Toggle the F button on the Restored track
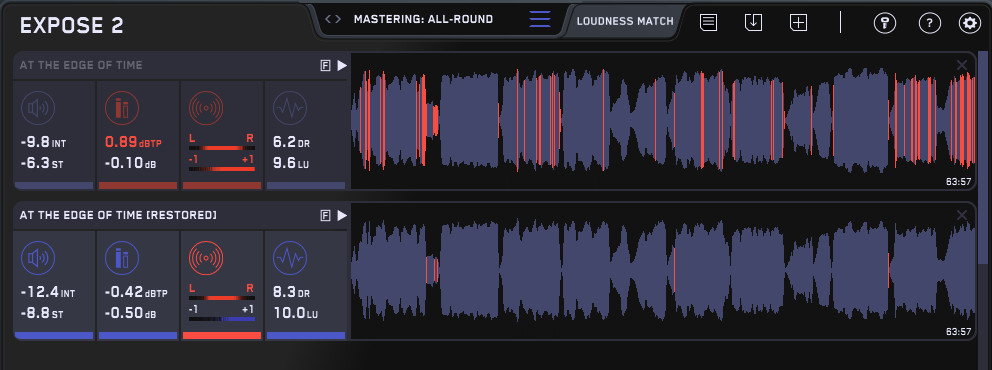 pyautogui.click(x=325, y=216)
